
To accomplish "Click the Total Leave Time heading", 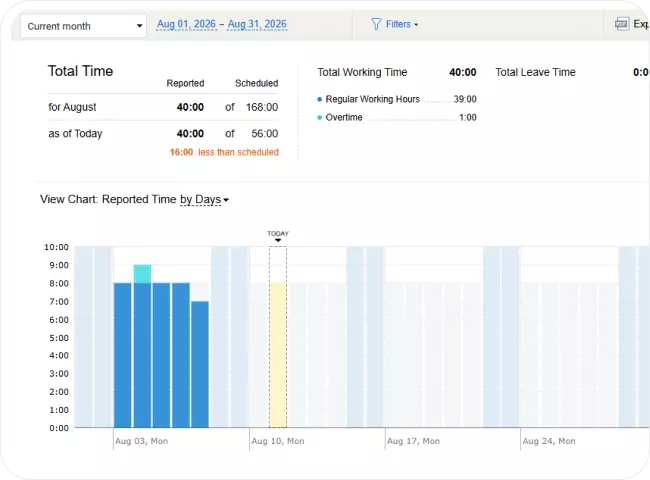I will tap(536, 72).
